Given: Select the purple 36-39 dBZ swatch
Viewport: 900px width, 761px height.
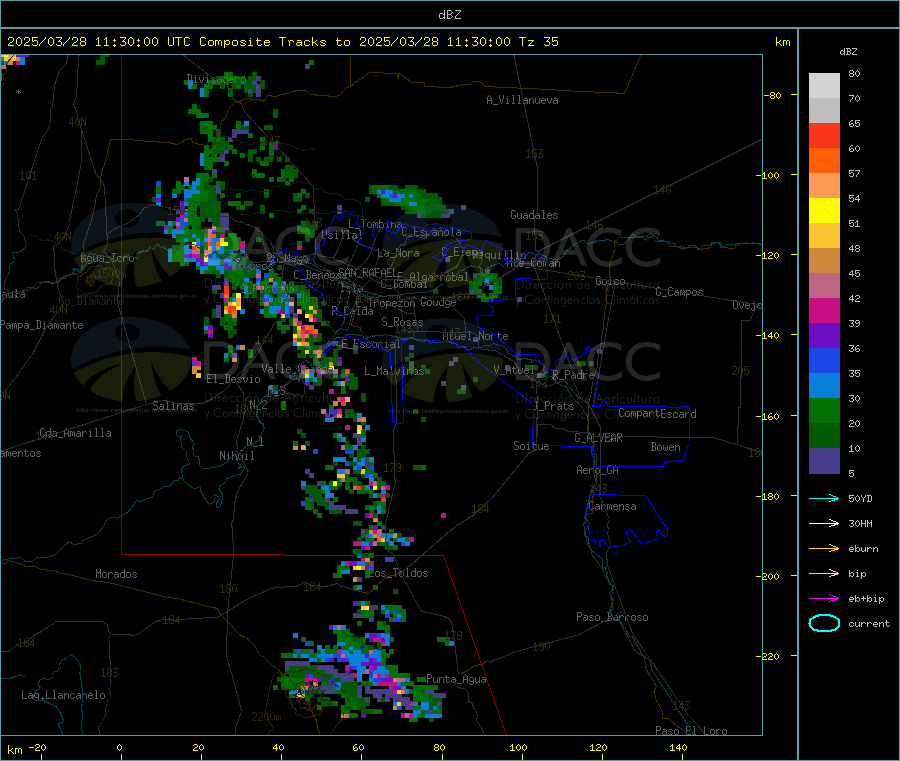Looking at the screenshot, I should coord(824,336).
